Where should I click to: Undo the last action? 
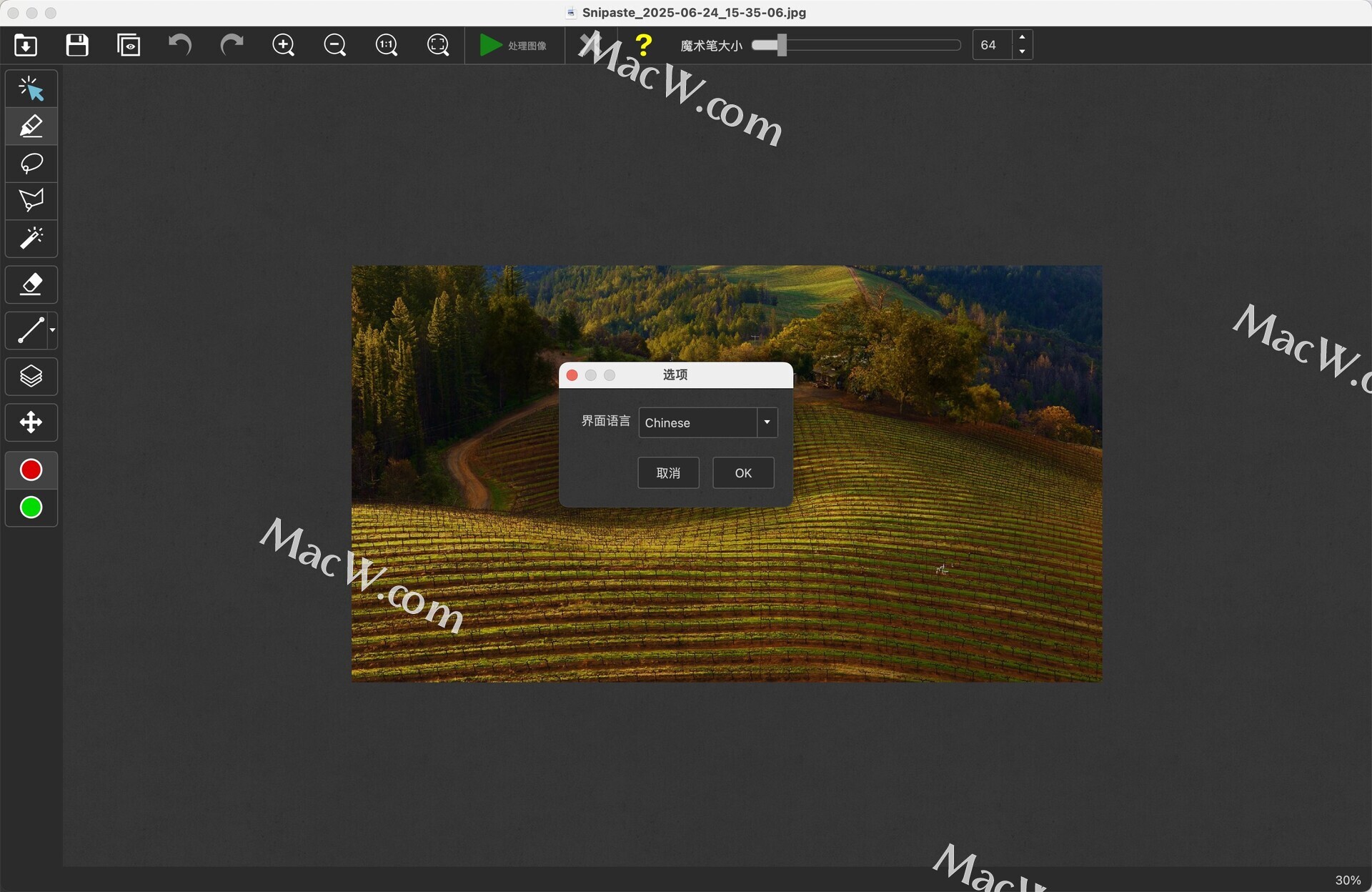(x=180, y=46)
